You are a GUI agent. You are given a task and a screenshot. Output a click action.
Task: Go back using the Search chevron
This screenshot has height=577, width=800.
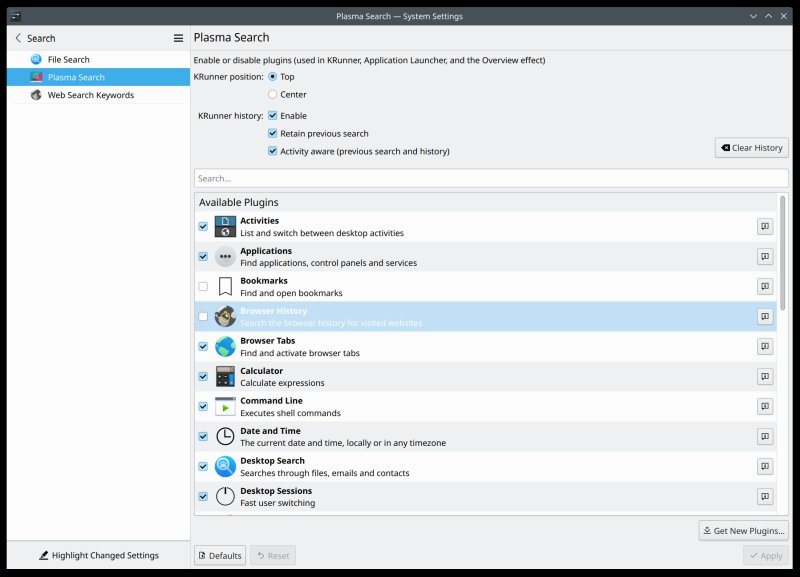[x=18, y=38]
